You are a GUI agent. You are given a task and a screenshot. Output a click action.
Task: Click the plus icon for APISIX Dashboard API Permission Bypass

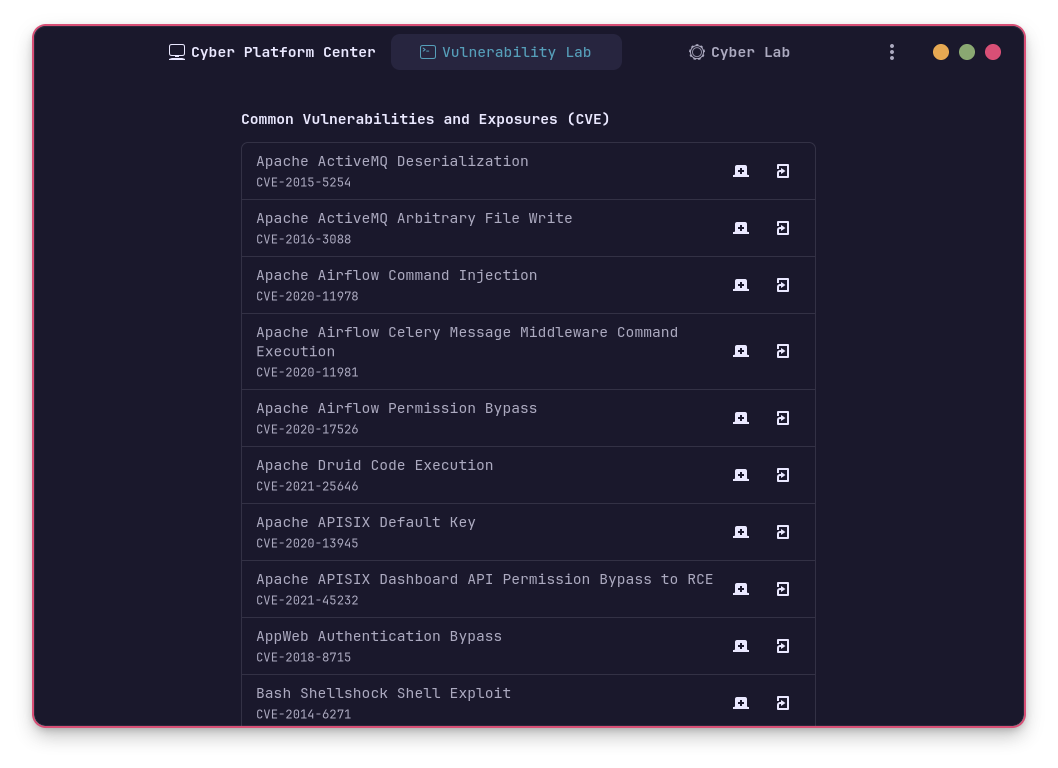point(741,589)
